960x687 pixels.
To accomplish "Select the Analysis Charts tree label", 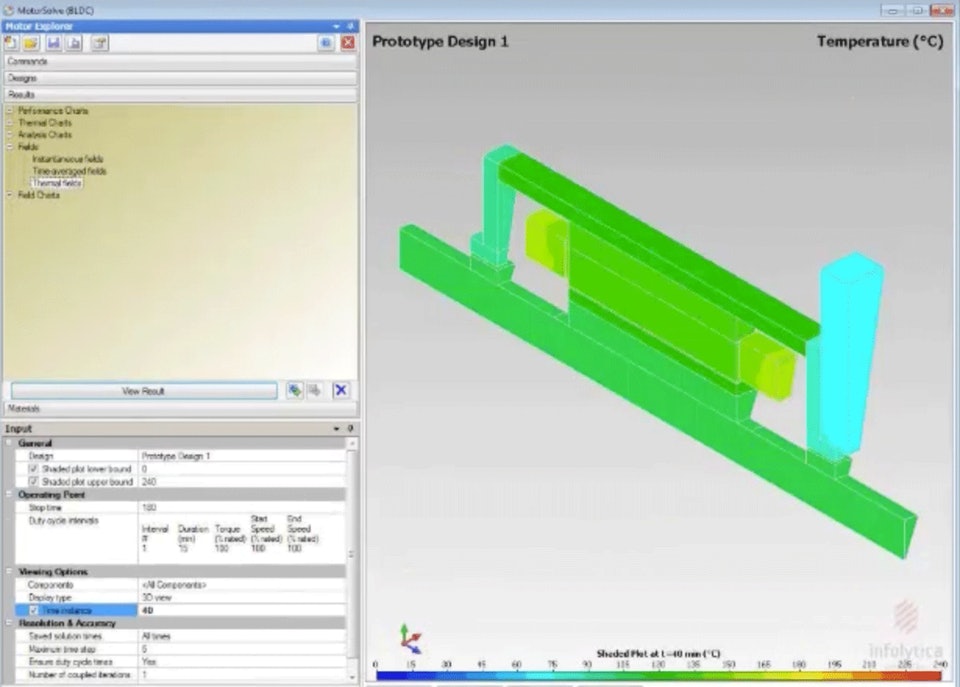I will pos(45,135).
